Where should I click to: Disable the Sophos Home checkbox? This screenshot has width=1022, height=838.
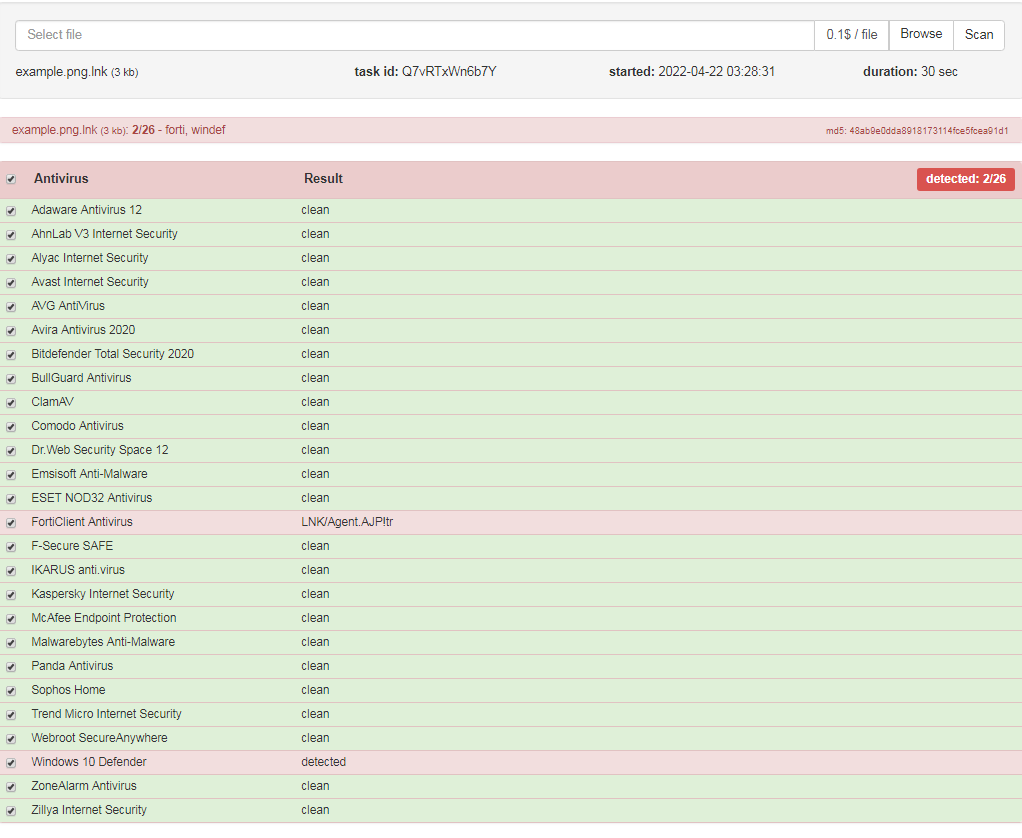click(11, 691)
